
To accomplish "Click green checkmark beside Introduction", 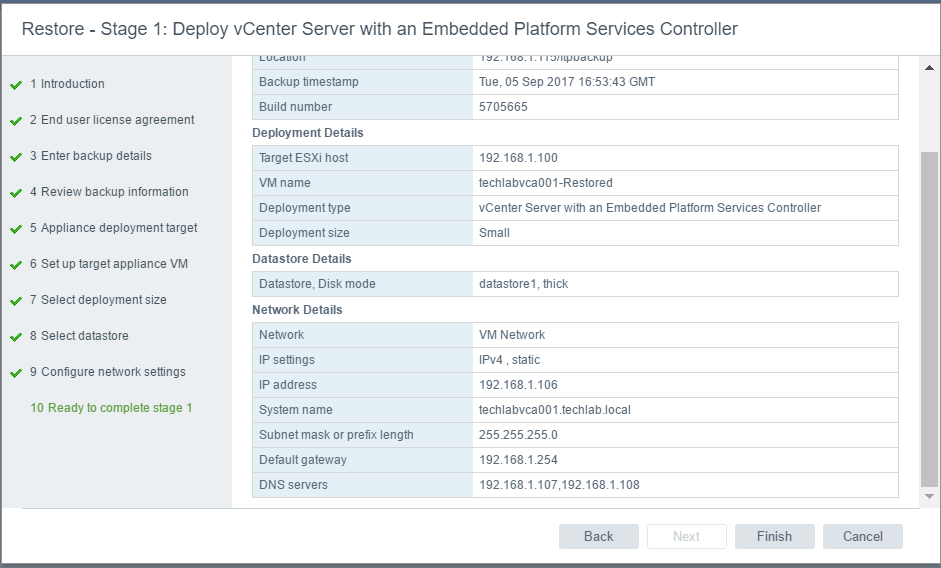I will [x=16, y=85].
